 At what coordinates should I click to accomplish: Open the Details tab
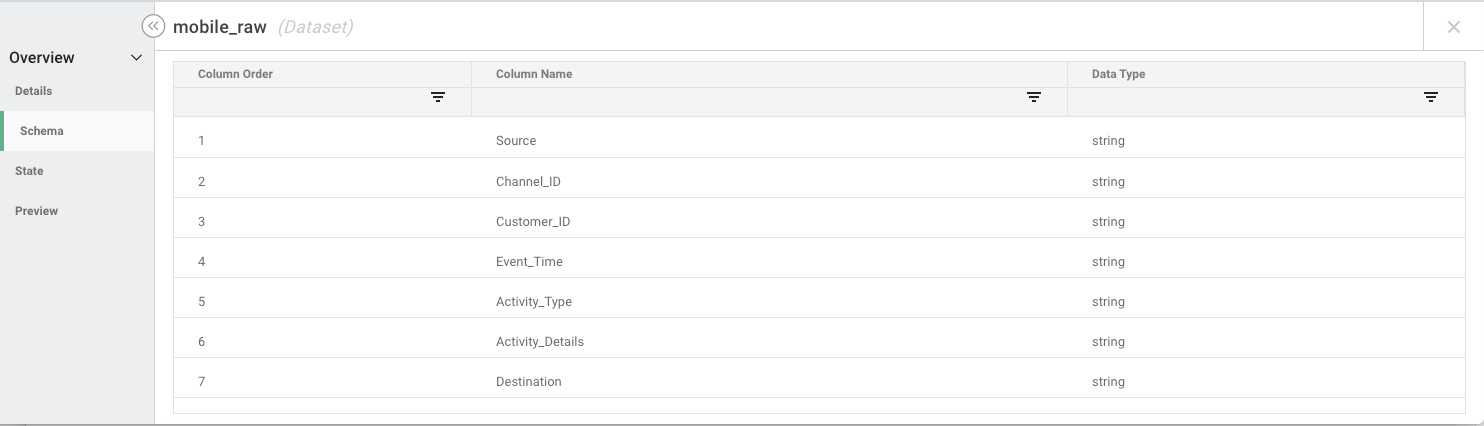pyautogui.click(x=34, y=91)
